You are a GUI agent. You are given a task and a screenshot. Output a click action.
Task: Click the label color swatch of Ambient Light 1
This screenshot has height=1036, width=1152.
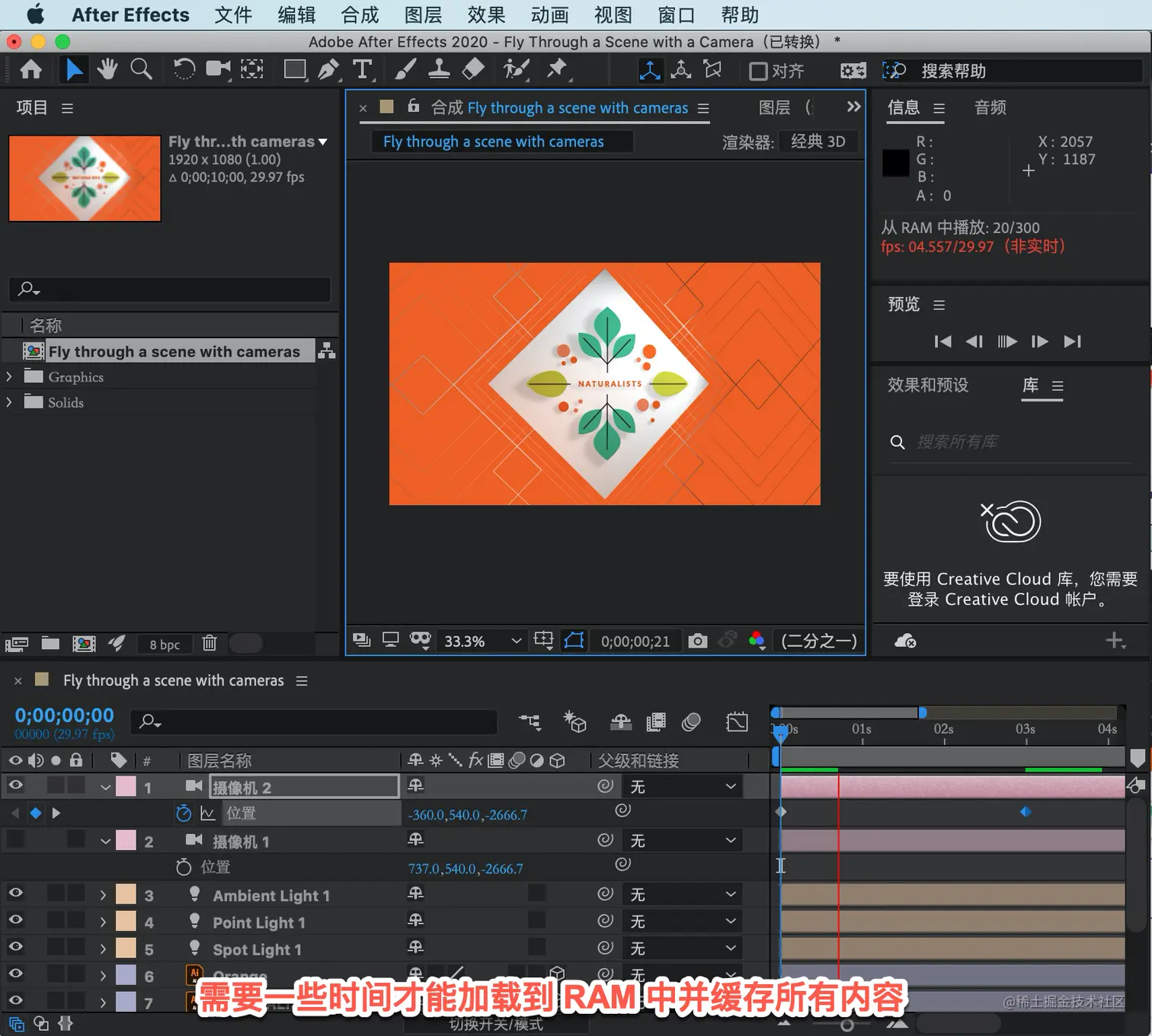coord(126,894)
